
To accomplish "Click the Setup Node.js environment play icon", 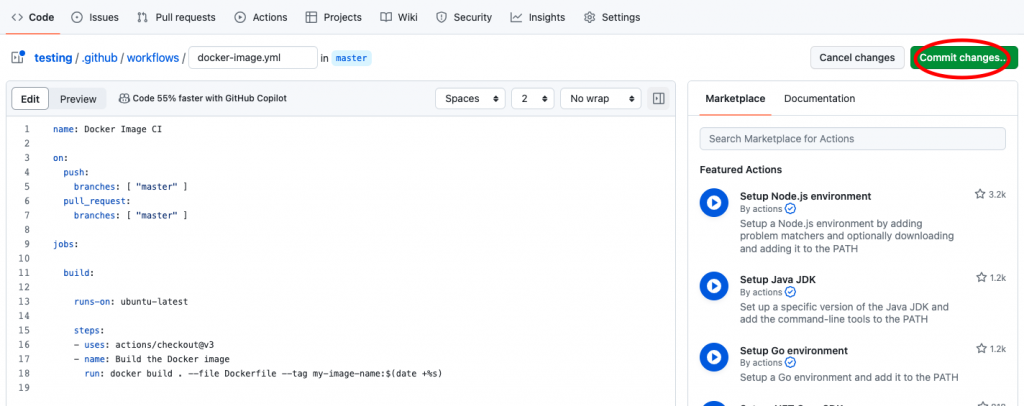I will [713, 202].
